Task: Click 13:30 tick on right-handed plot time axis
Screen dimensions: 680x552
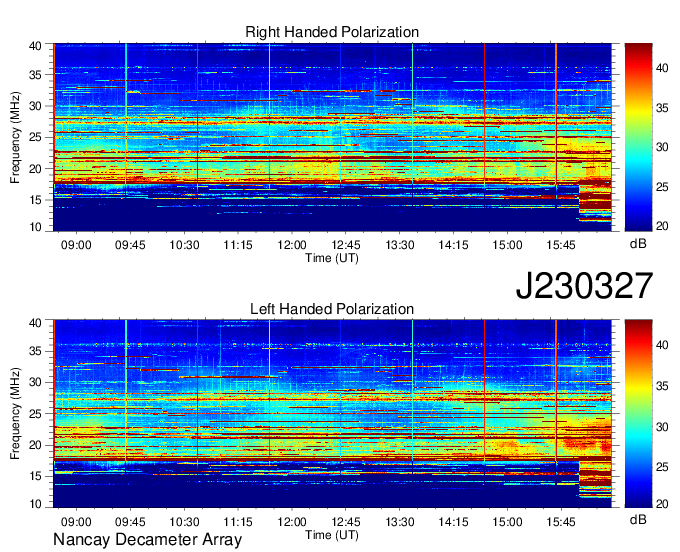Action: tap(400, 245)
